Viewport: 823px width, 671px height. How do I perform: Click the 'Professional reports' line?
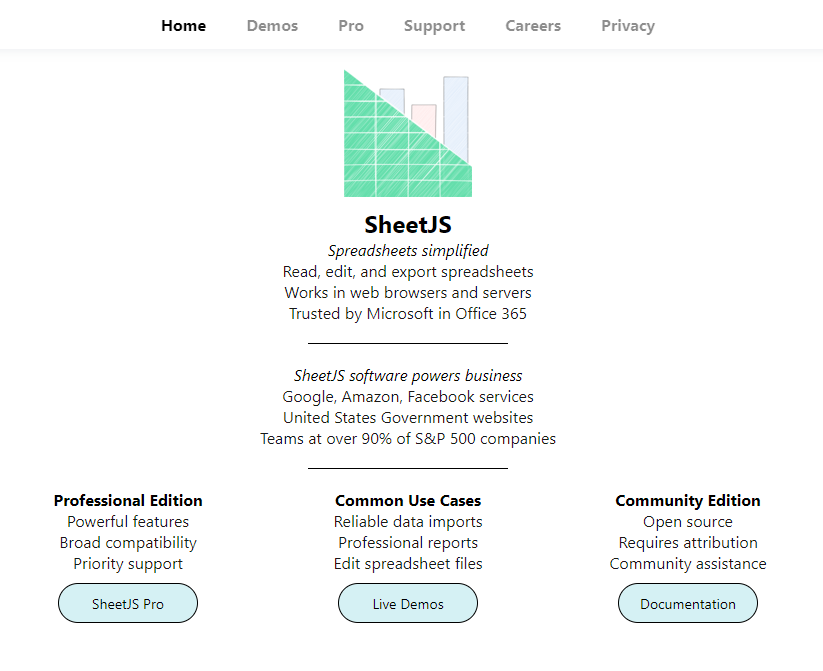click(x=408, y=542)
